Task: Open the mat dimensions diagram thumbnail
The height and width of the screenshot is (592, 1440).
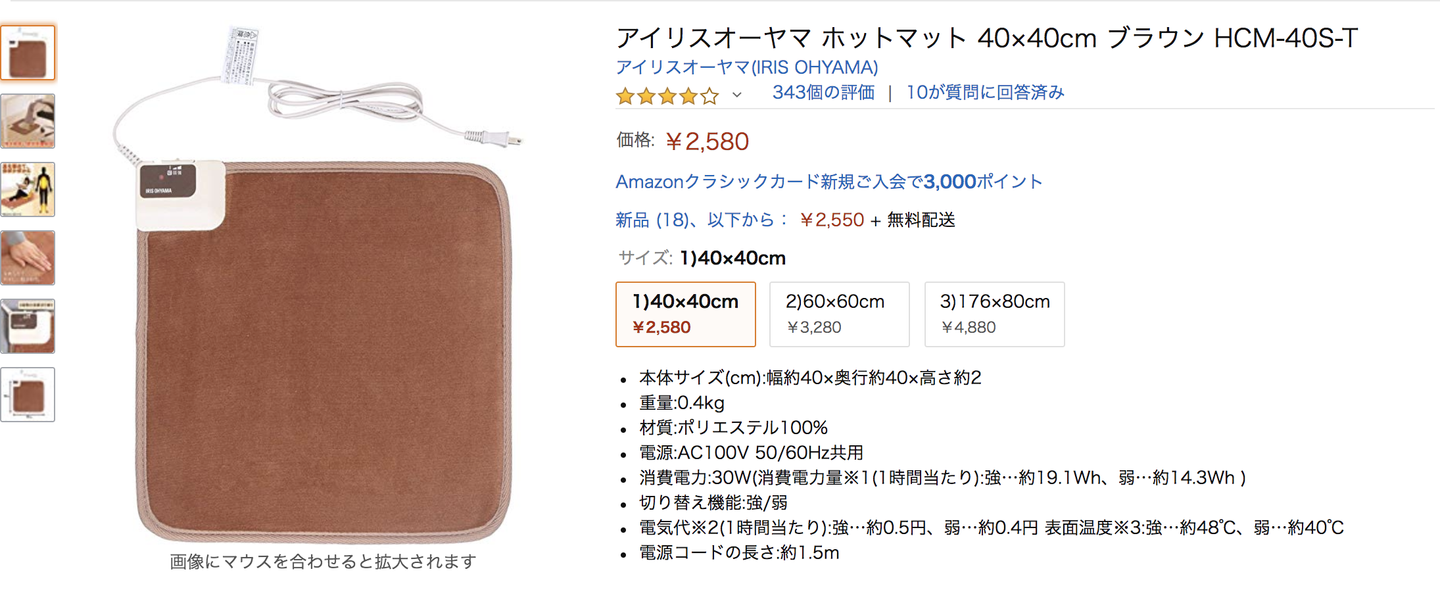Action: point(28,394)
